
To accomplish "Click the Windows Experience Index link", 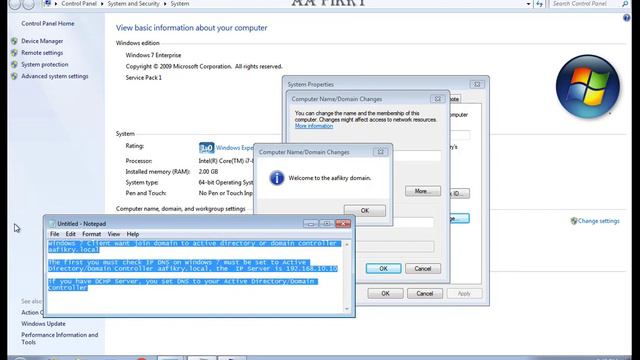I will tap(235, 148).
